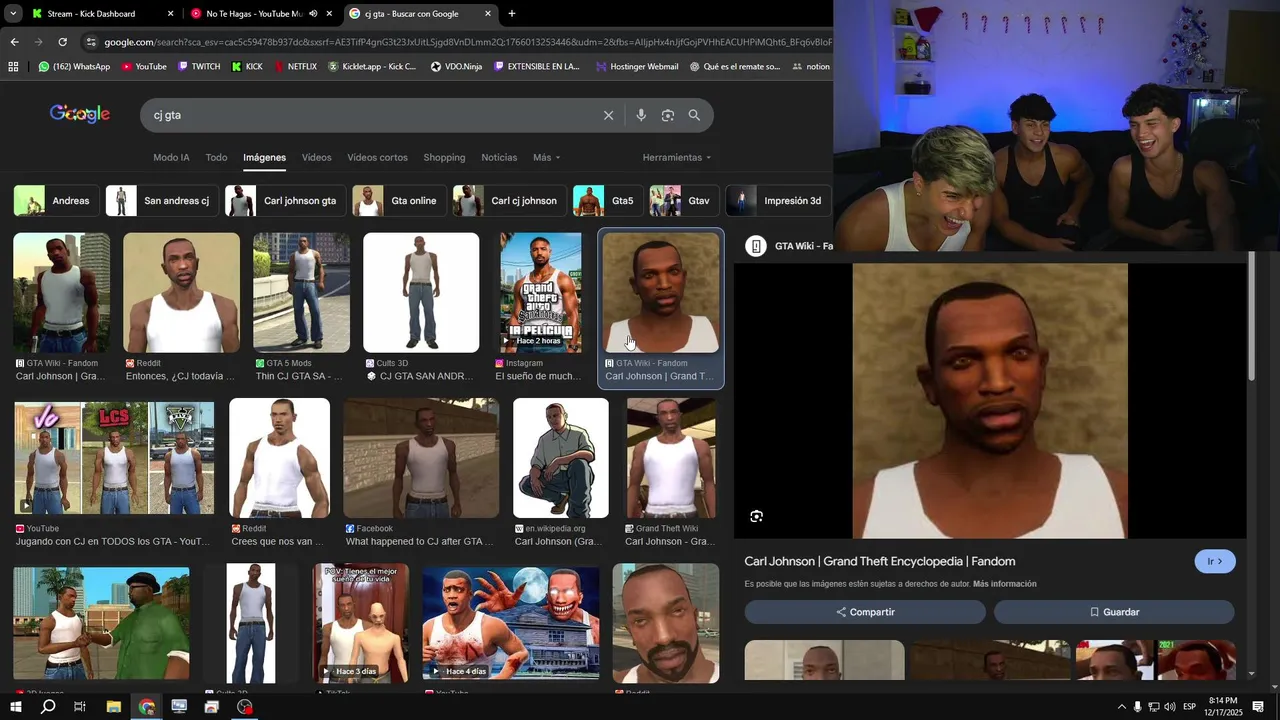Open the Instagram El sueño de much thumbnail
Image resolution: width=1280 pixels, height=720 pixels.
point(541,293)
